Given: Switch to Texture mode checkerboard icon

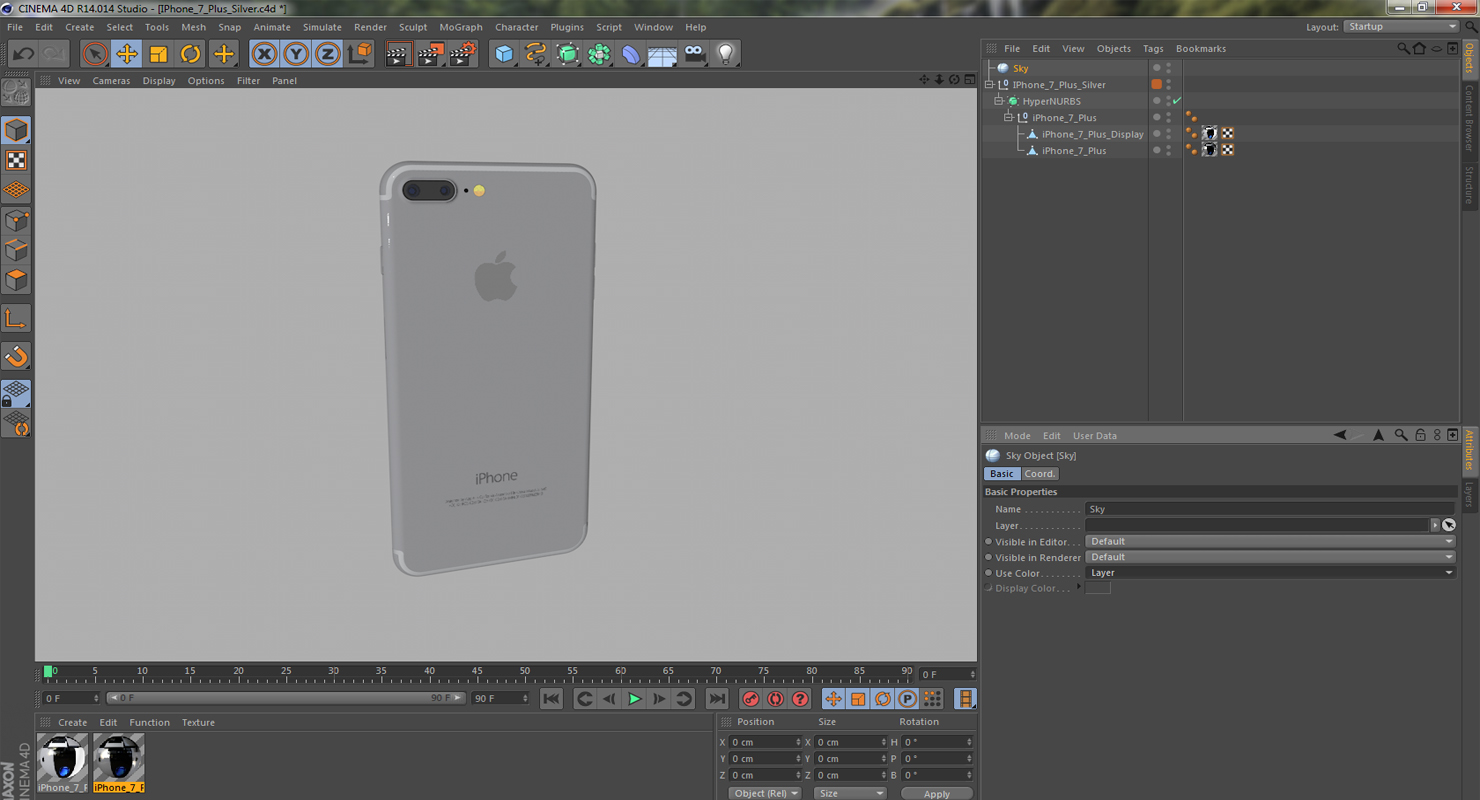Looking at the screenshot, I should pyautogui.click(x=16, y=160).
